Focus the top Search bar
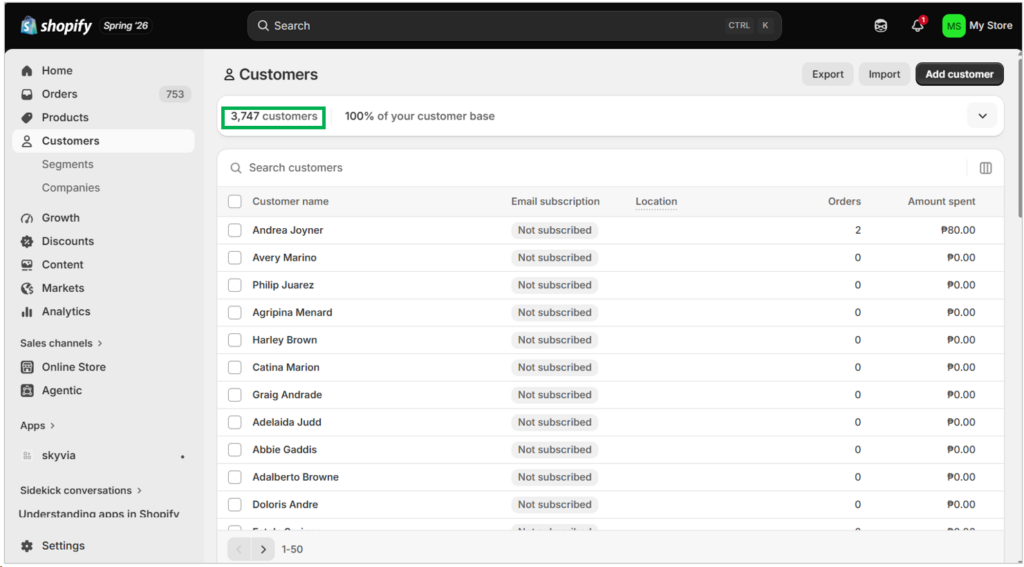Image resolution: width=1024 pixels, height=567 pixels. 514,25
